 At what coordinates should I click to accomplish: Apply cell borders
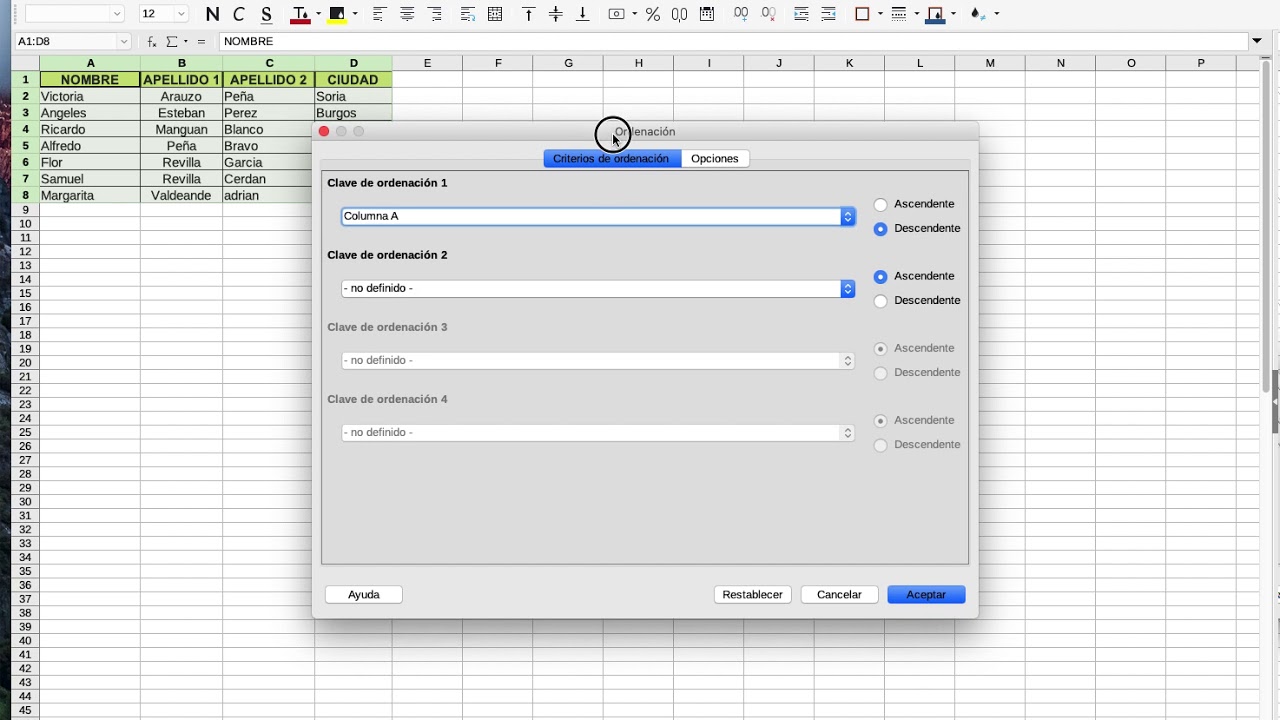(862, 14)
